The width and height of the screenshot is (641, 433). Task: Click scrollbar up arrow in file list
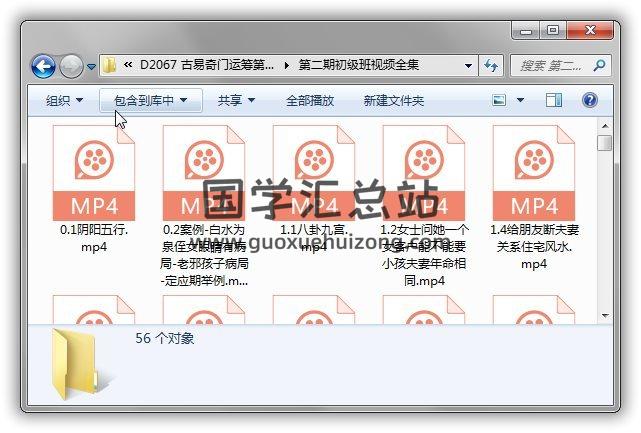[605, 126]
